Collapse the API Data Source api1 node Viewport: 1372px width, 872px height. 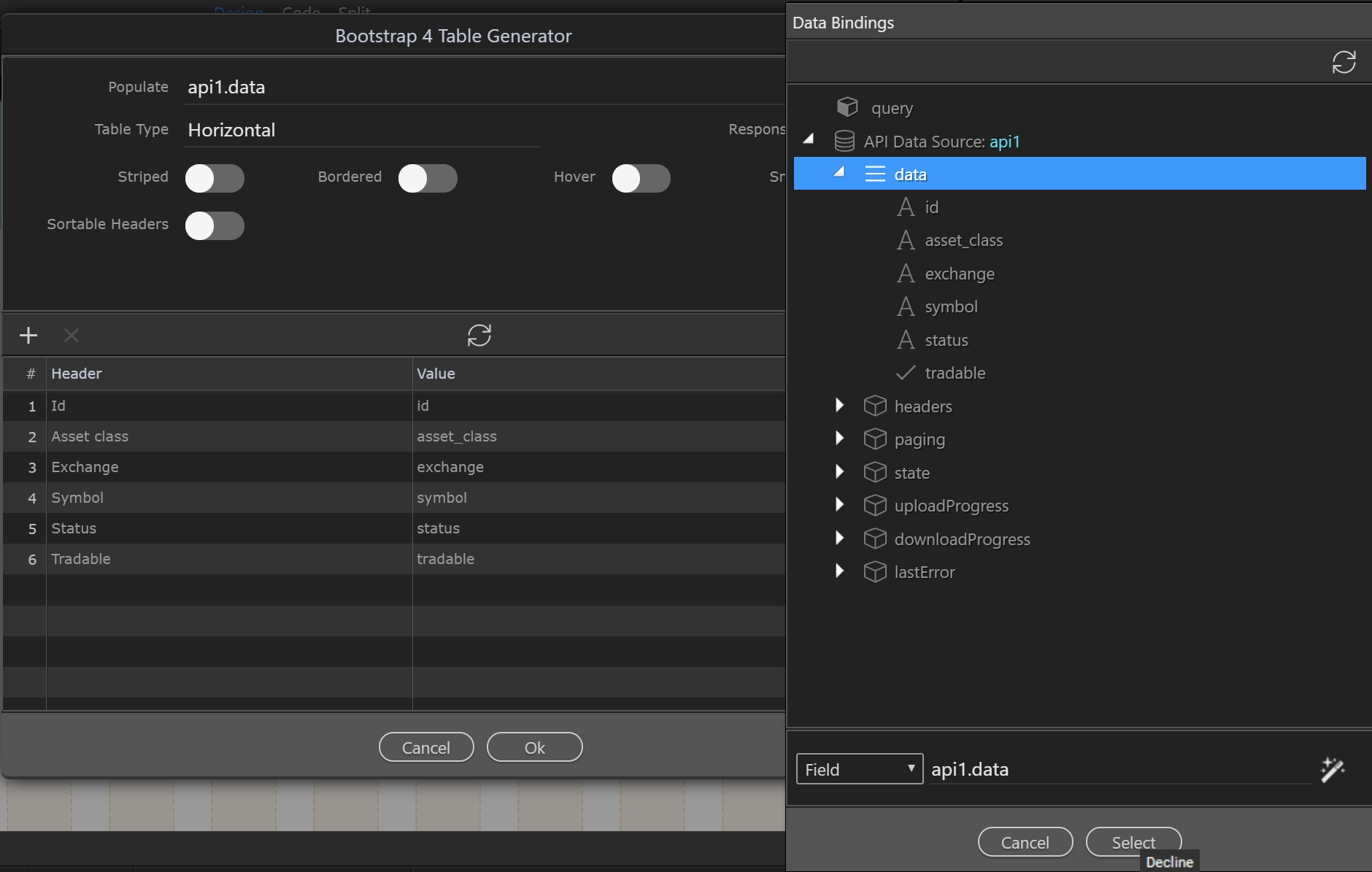pos(809,139)
